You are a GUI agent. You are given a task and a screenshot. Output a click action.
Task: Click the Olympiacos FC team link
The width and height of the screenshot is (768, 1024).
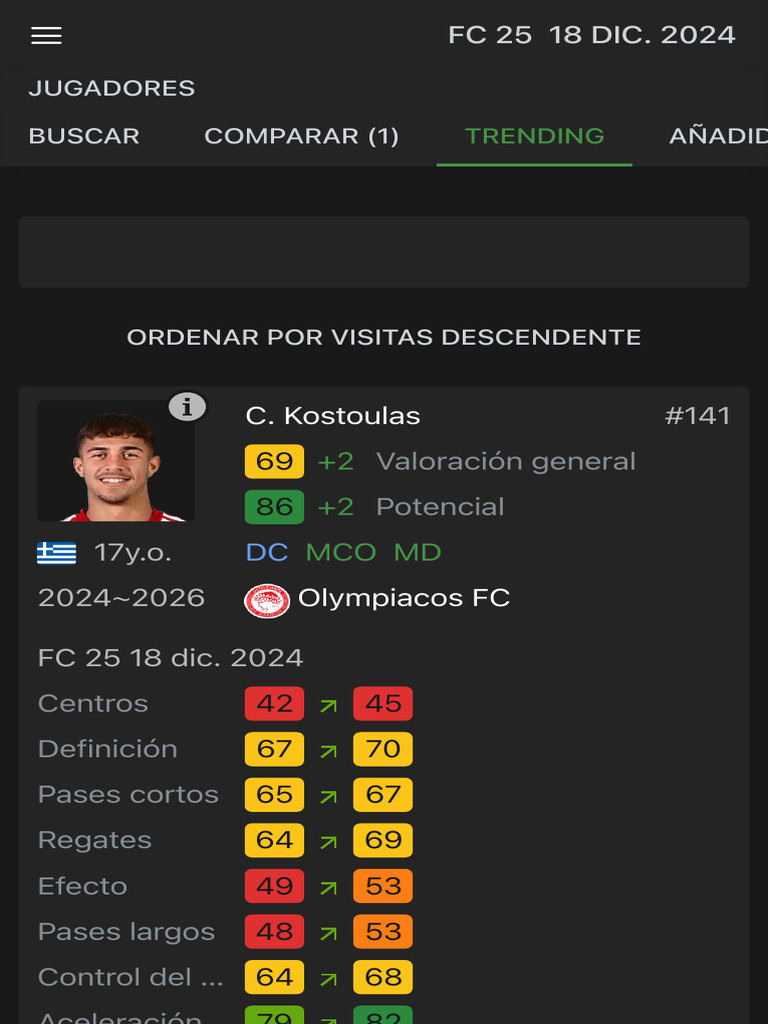pyautogui.click(x=404, y=598)
